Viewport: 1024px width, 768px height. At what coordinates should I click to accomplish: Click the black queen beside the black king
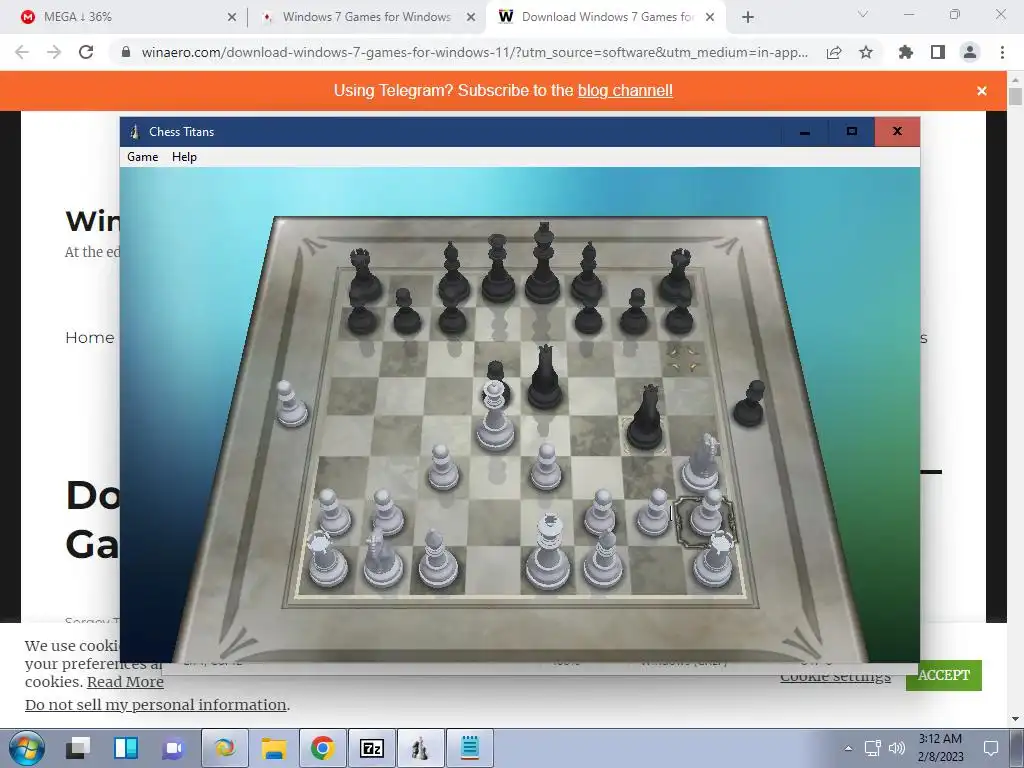[498, 269]
